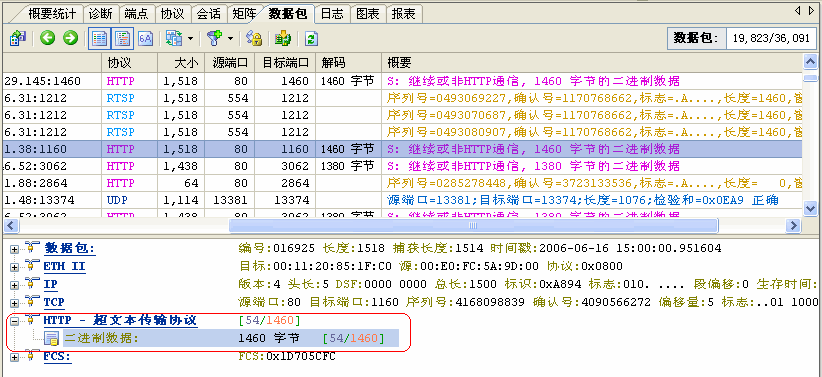Click the 19,823/36,091 packet counter field

click(771, 38)
